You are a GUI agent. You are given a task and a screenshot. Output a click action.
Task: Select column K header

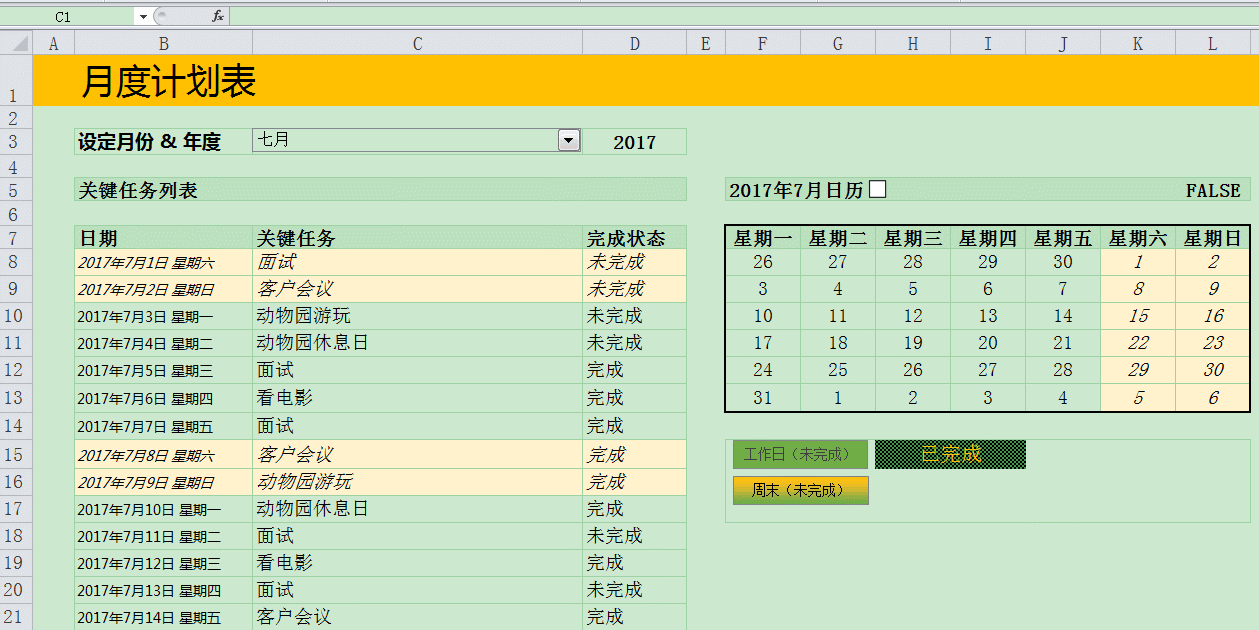pos(1138,43)
